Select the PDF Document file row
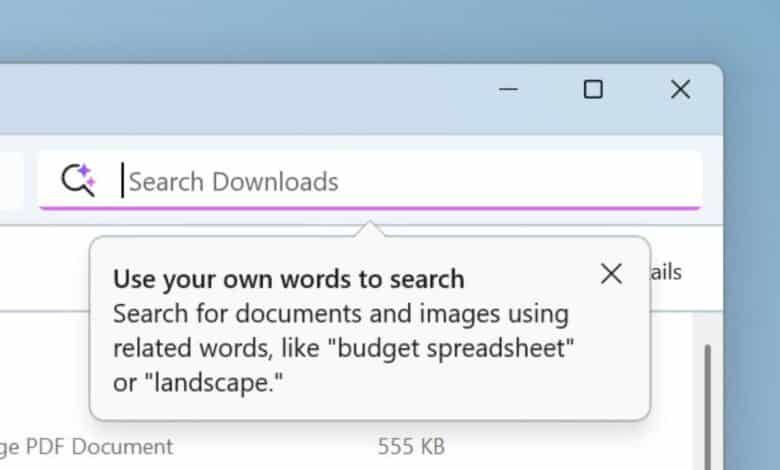This screenshot has height=470, width=780. point(90,446)
